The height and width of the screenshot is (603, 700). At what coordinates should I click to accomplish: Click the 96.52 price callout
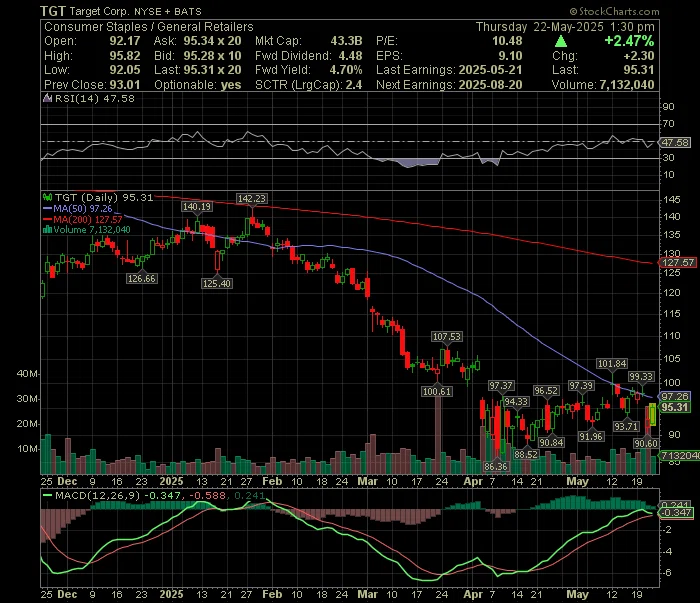click(x=546, y=391)
